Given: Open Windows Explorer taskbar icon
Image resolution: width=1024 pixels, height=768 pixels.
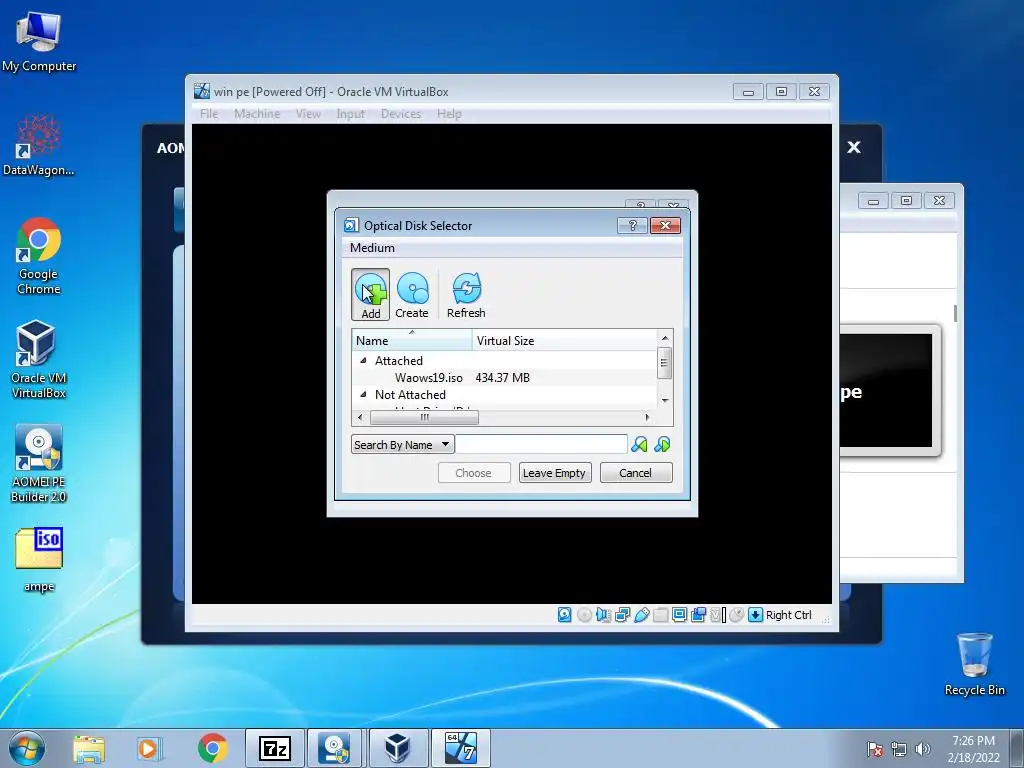Looking at the screenshot, I should [x=89, y=748].
